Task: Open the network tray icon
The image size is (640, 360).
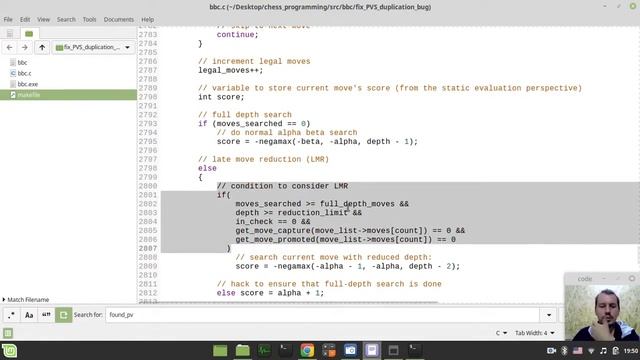Action: [591, 351]
